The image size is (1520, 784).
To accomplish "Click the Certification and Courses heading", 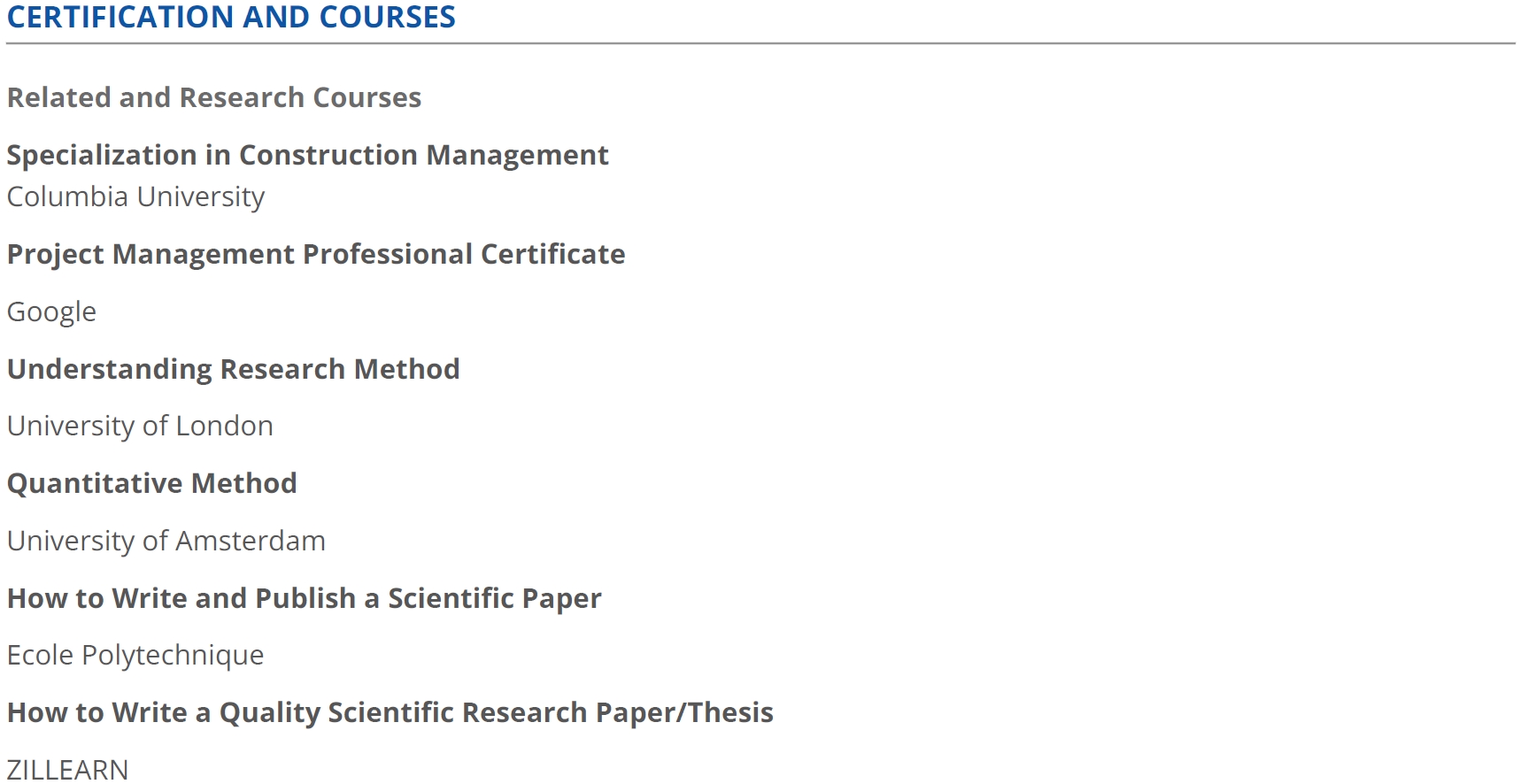I will pyautogui.click(x=231, y=17).
